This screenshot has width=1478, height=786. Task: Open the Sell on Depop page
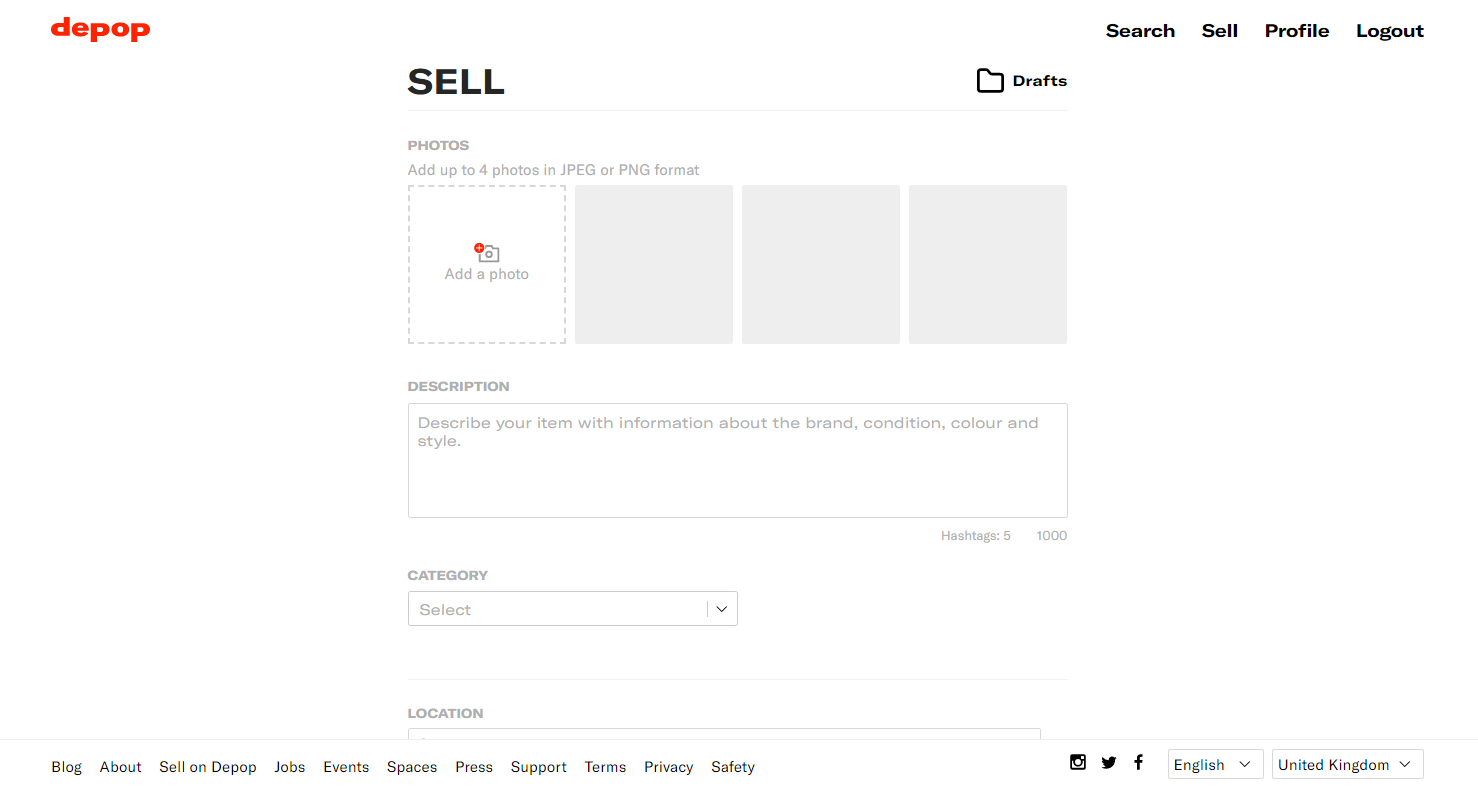click(207, 767)
